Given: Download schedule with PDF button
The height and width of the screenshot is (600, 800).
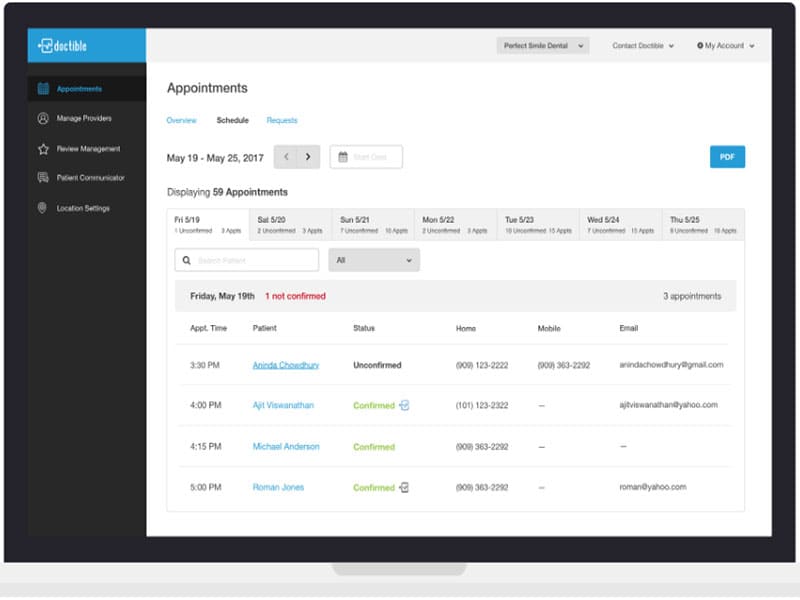Looking at the screenshot, I should 727,157.
